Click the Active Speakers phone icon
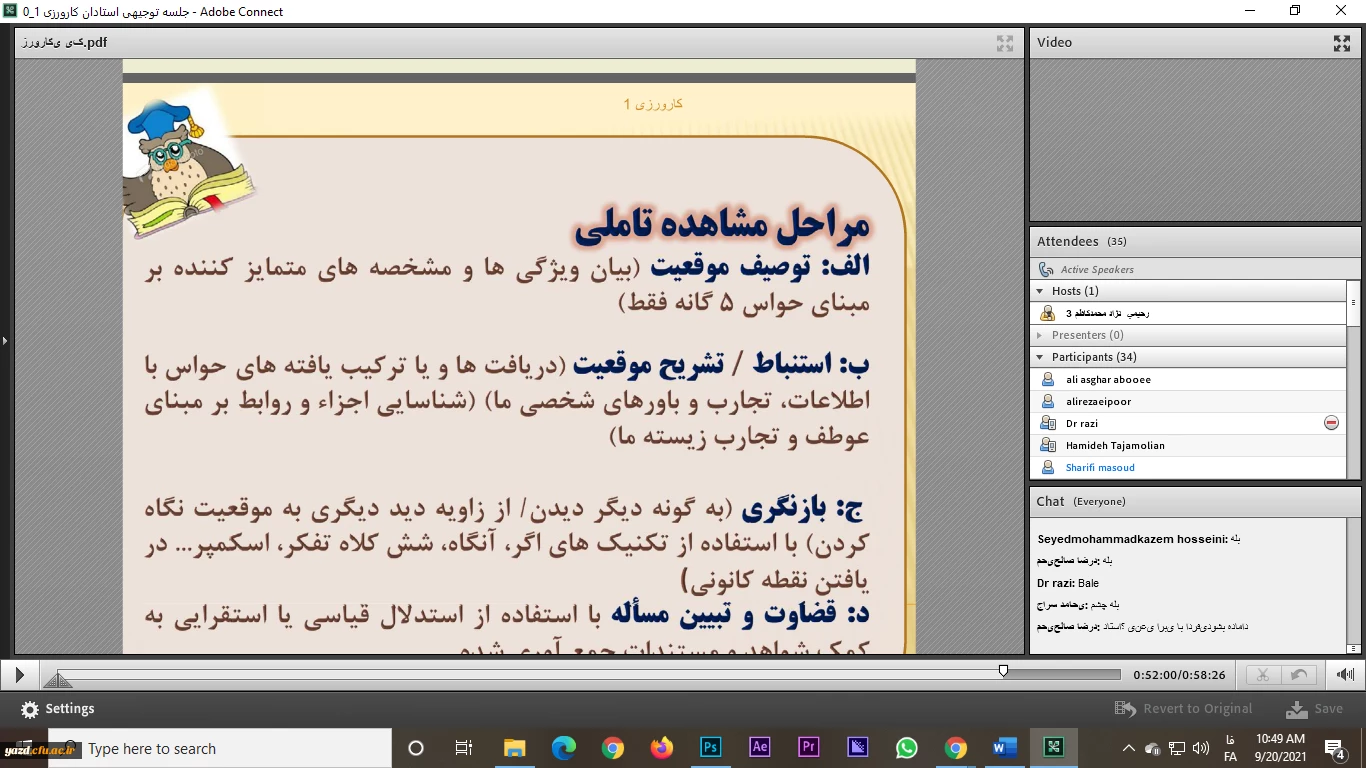Image resolution: width=1366 pixels, height=768 pixels. (1046, 269)
